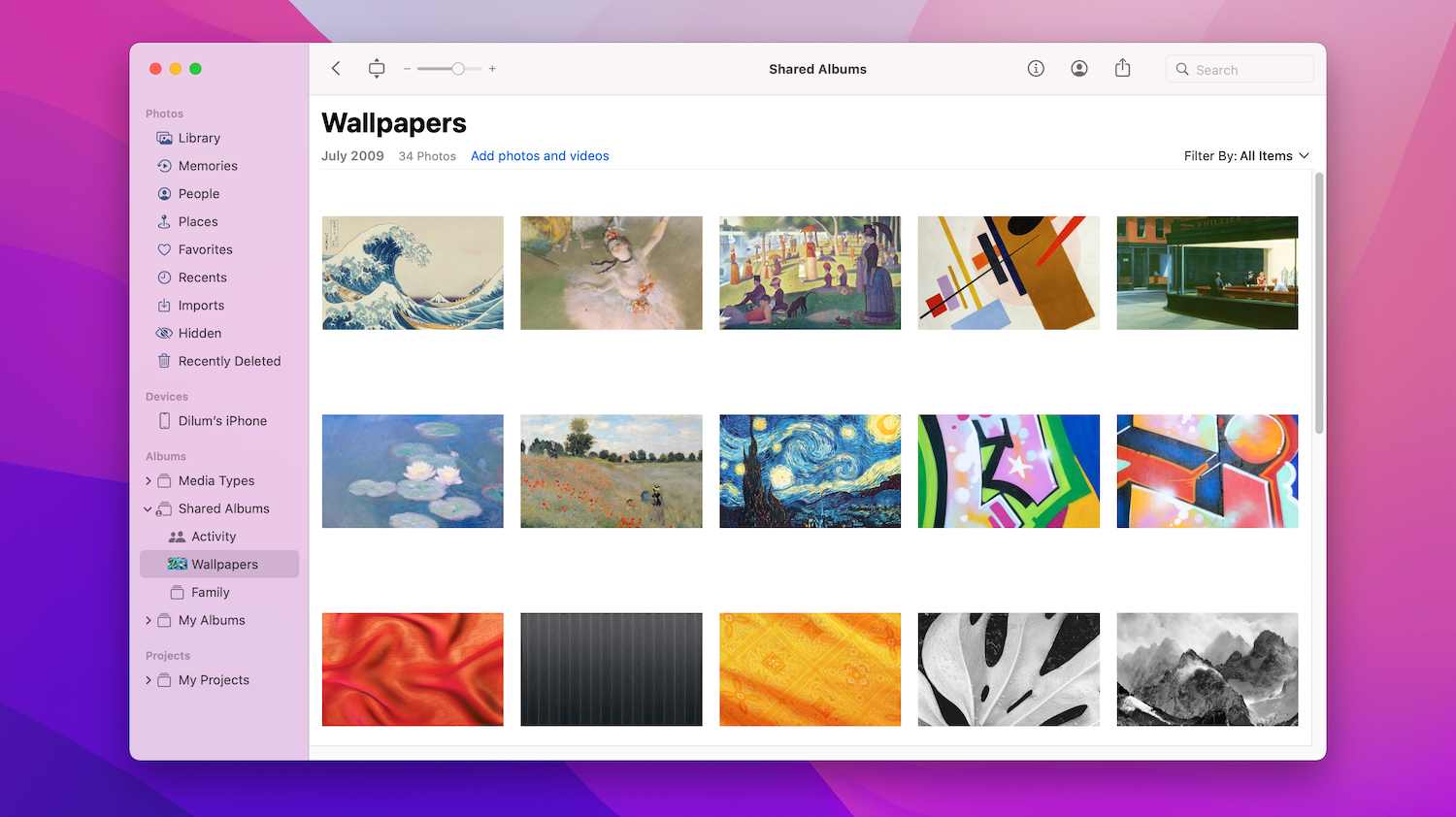
Task: Open the Info button in the toolbar
Action: click(1036, 69)
